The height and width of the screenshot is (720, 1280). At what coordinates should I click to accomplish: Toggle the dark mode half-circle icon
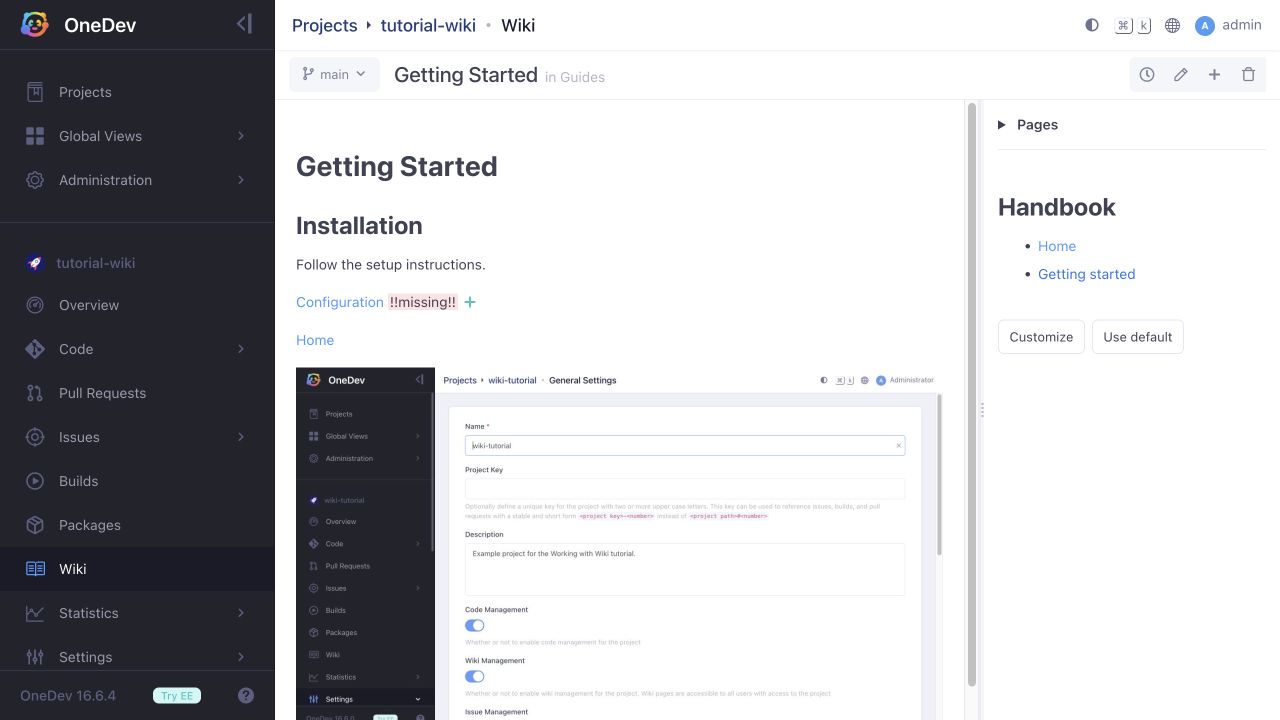pyautogui.click(x=1092, y=25)
